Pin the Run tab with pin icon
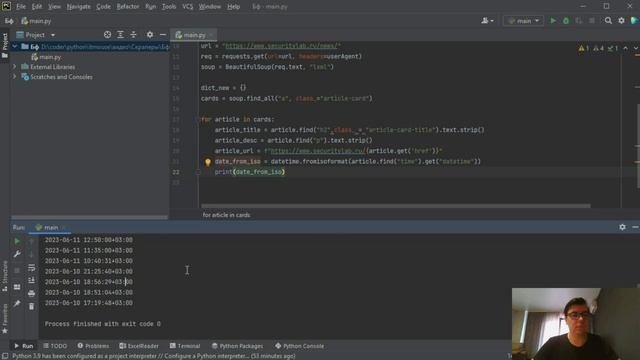The height and width of the screenshot is (360, 640). (x=17, y=303)
